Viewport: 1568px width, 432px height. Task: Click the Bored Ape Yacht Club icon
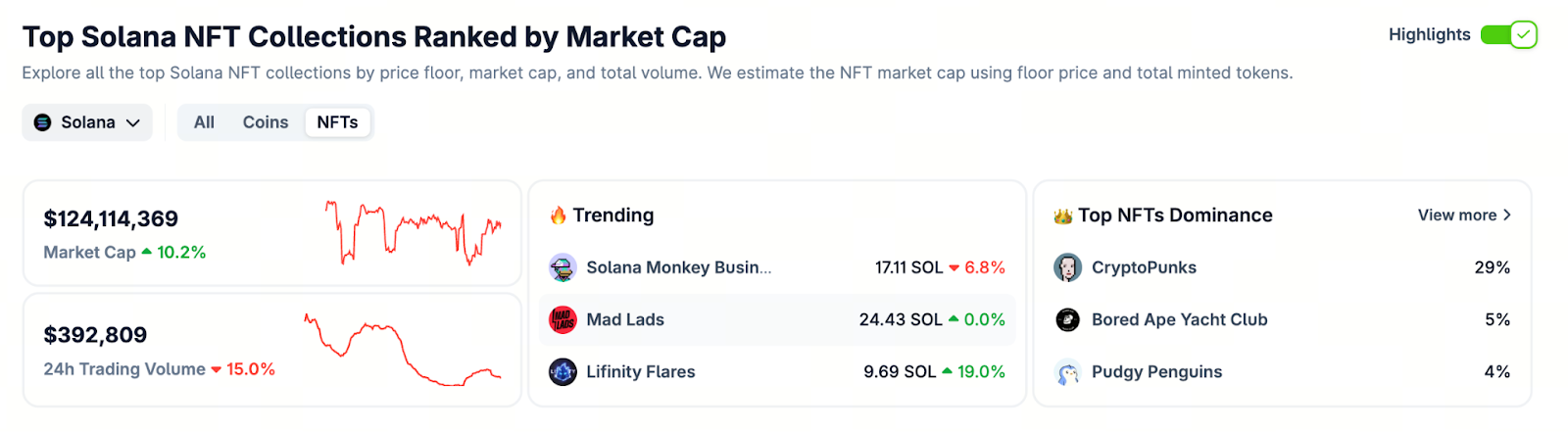(x=1067, y=319)
